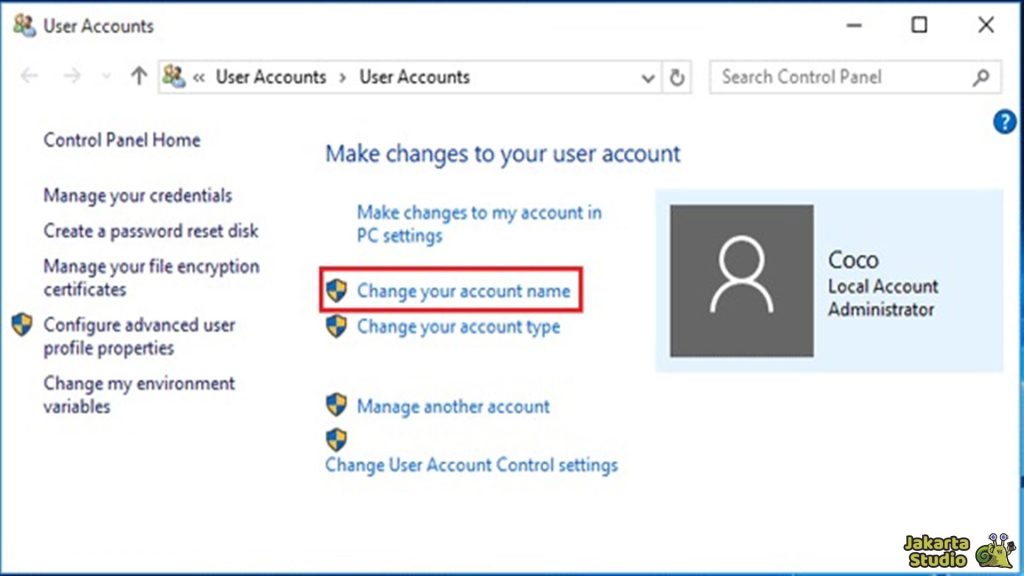Click the shield beside Manage another account

pyautogui.click(x=337, y=406)
